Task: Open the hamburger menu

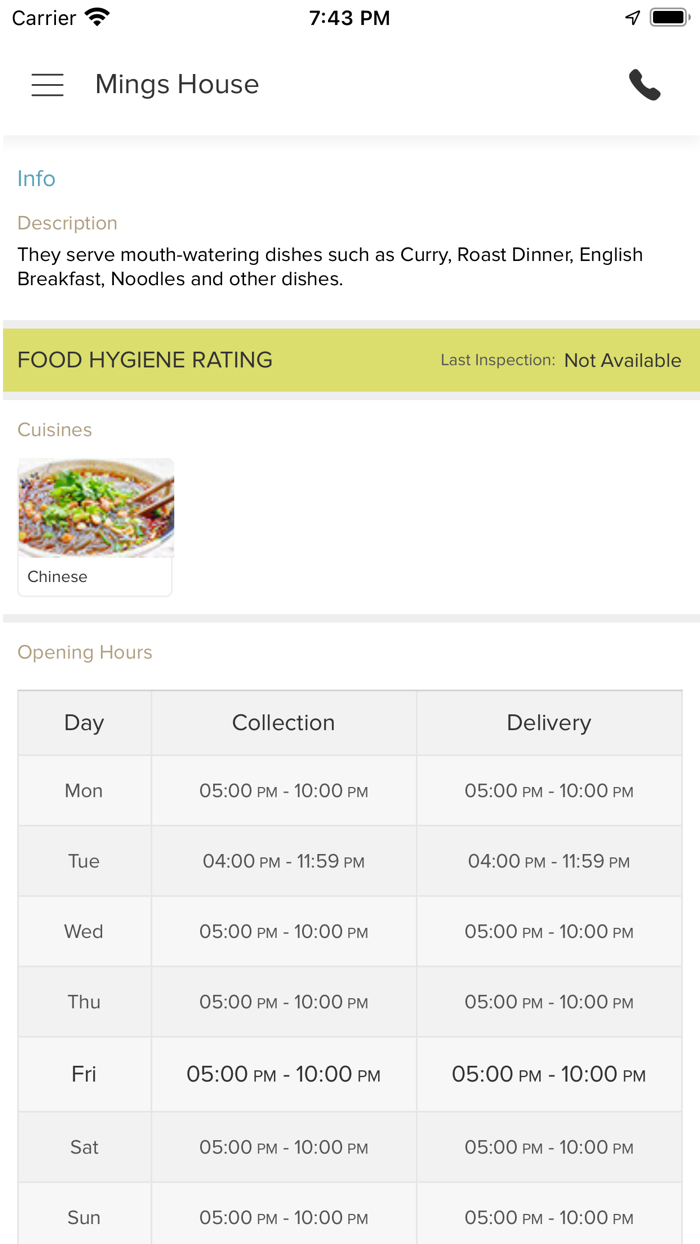Action: 47,85
